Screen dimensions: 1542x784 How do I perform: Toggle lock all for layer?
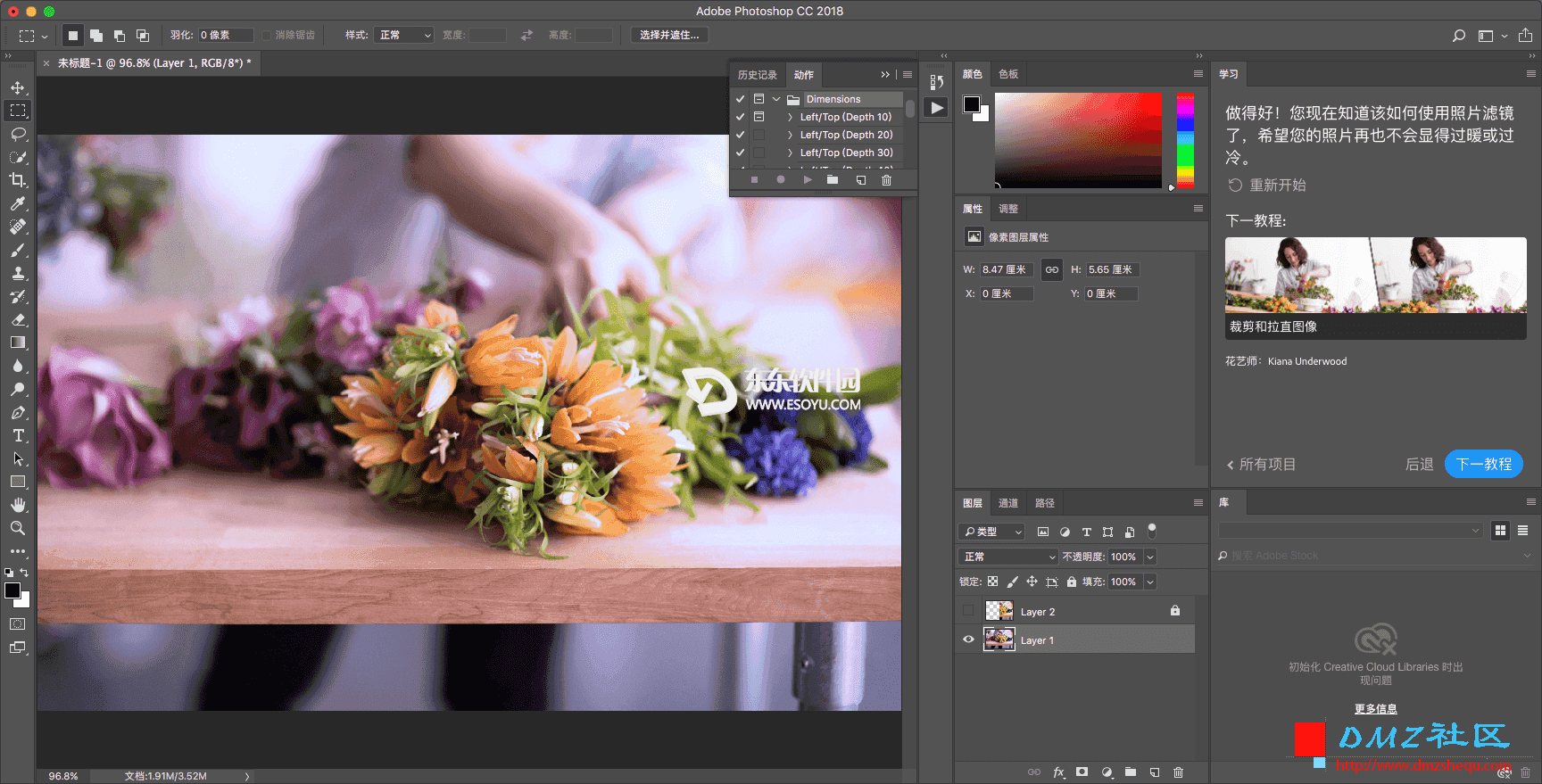(x=1072, y=582)
